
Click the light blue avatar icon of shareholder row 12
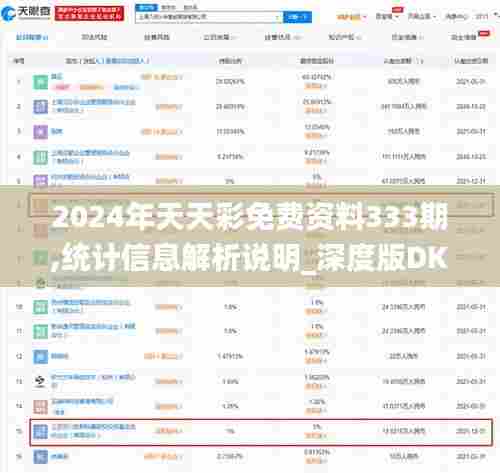pyautogui.click(x=40, y=356)
